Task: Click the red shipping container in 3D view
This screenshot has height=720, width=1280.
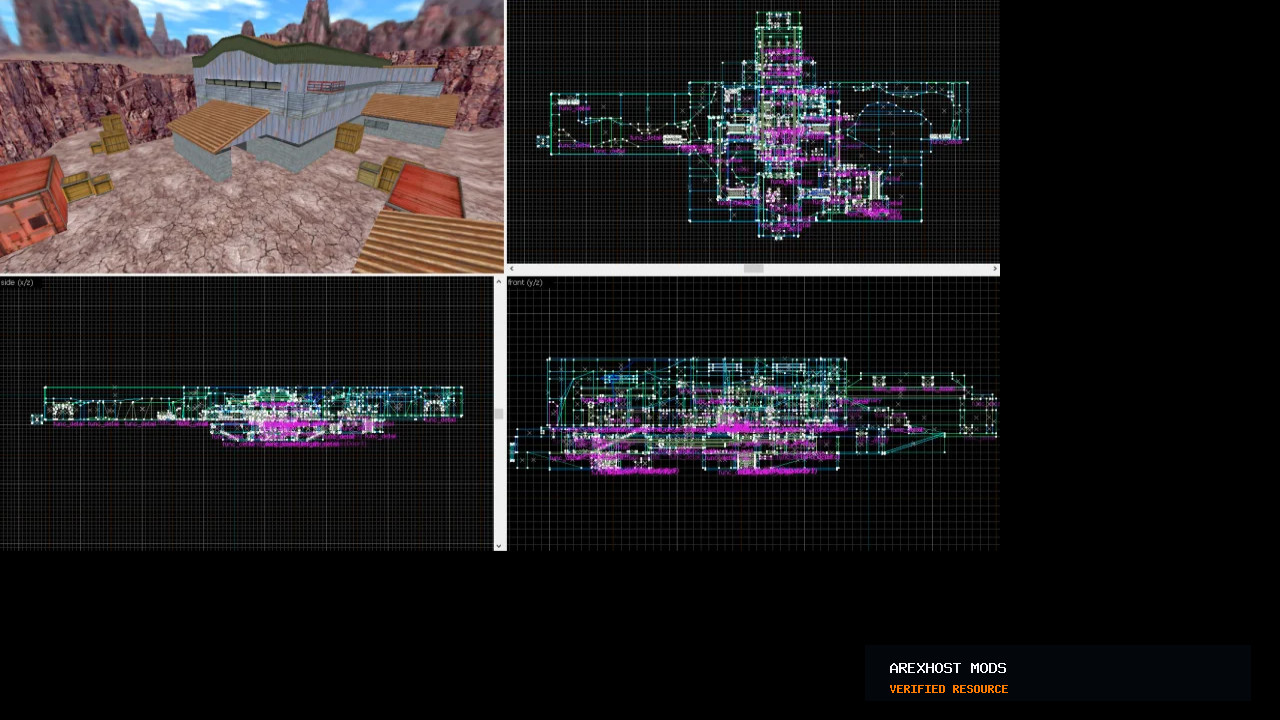Action: coord(33,205)
